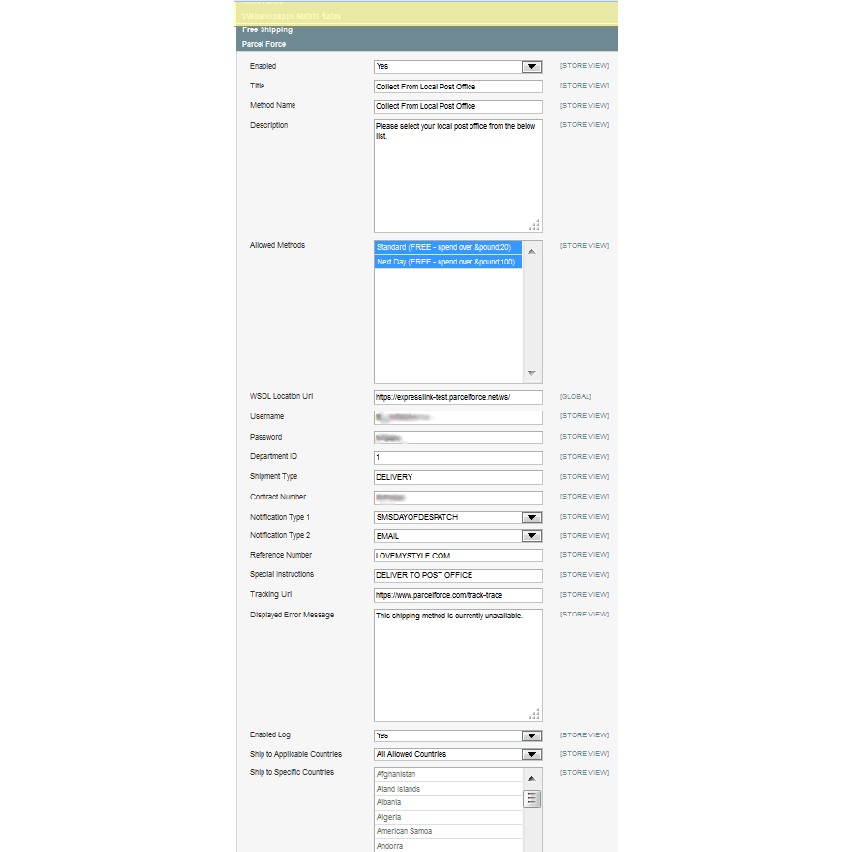This screenshot has width=852, height=852.
Task: Click Allowed Methods list scroll up arrow
Action: (x=532, y=252)
